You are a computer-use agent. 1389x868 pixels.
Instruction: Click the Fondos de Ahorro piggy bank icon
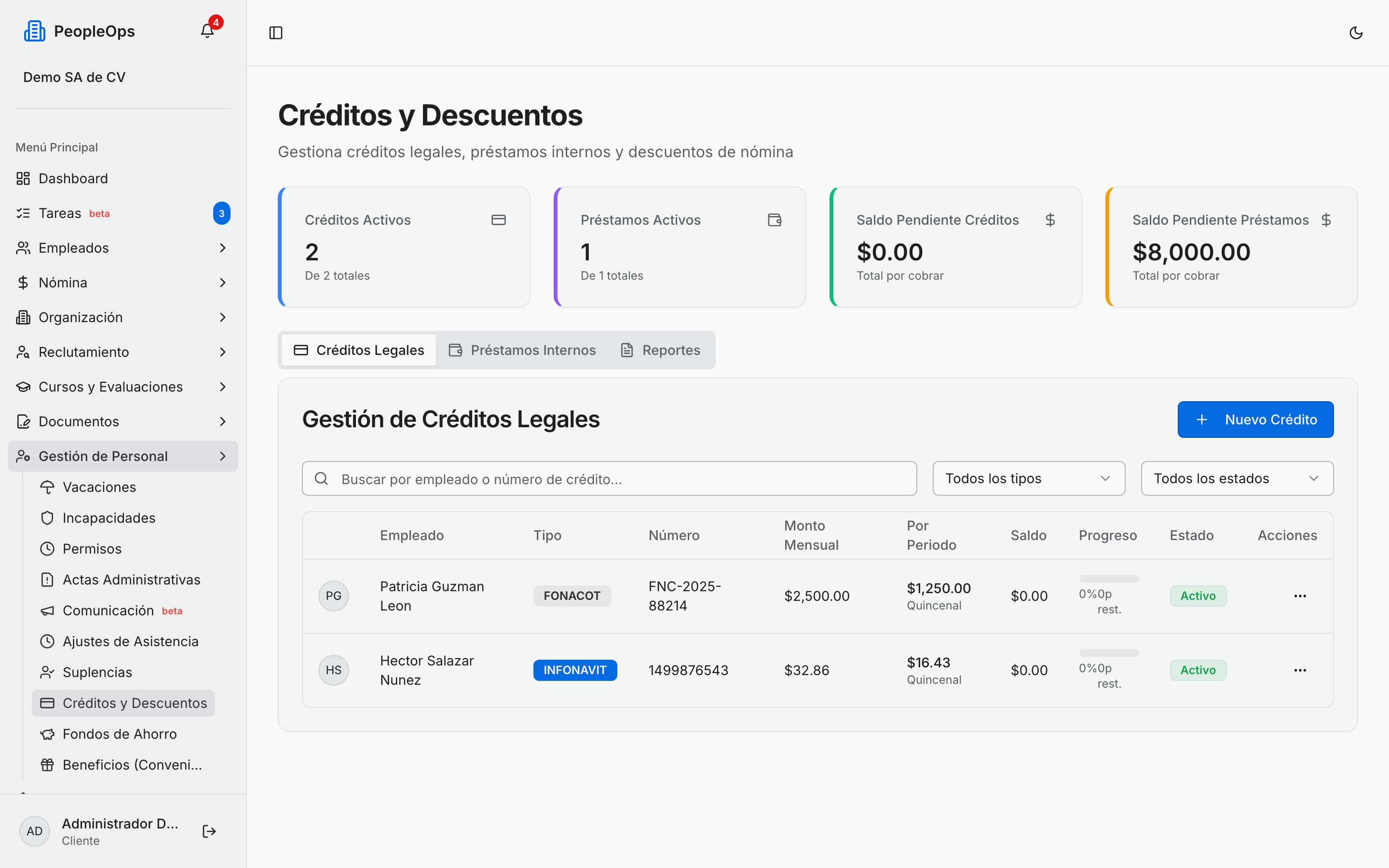[x=47, y=733]
